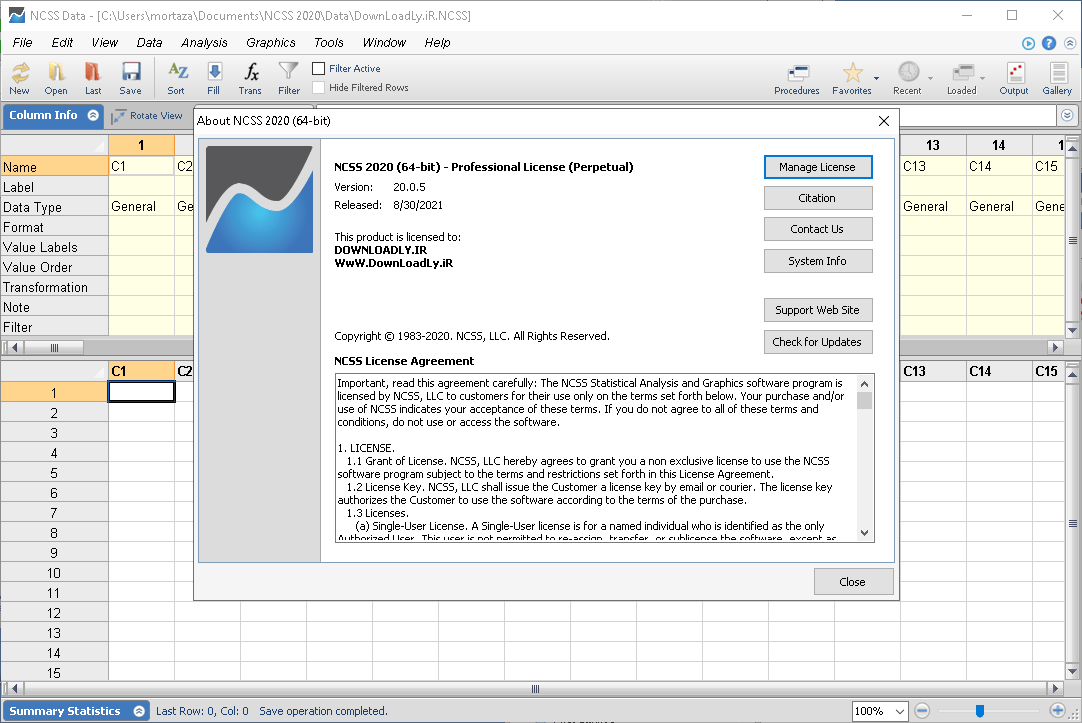Open the Analysis menu

tap(204, 43)
